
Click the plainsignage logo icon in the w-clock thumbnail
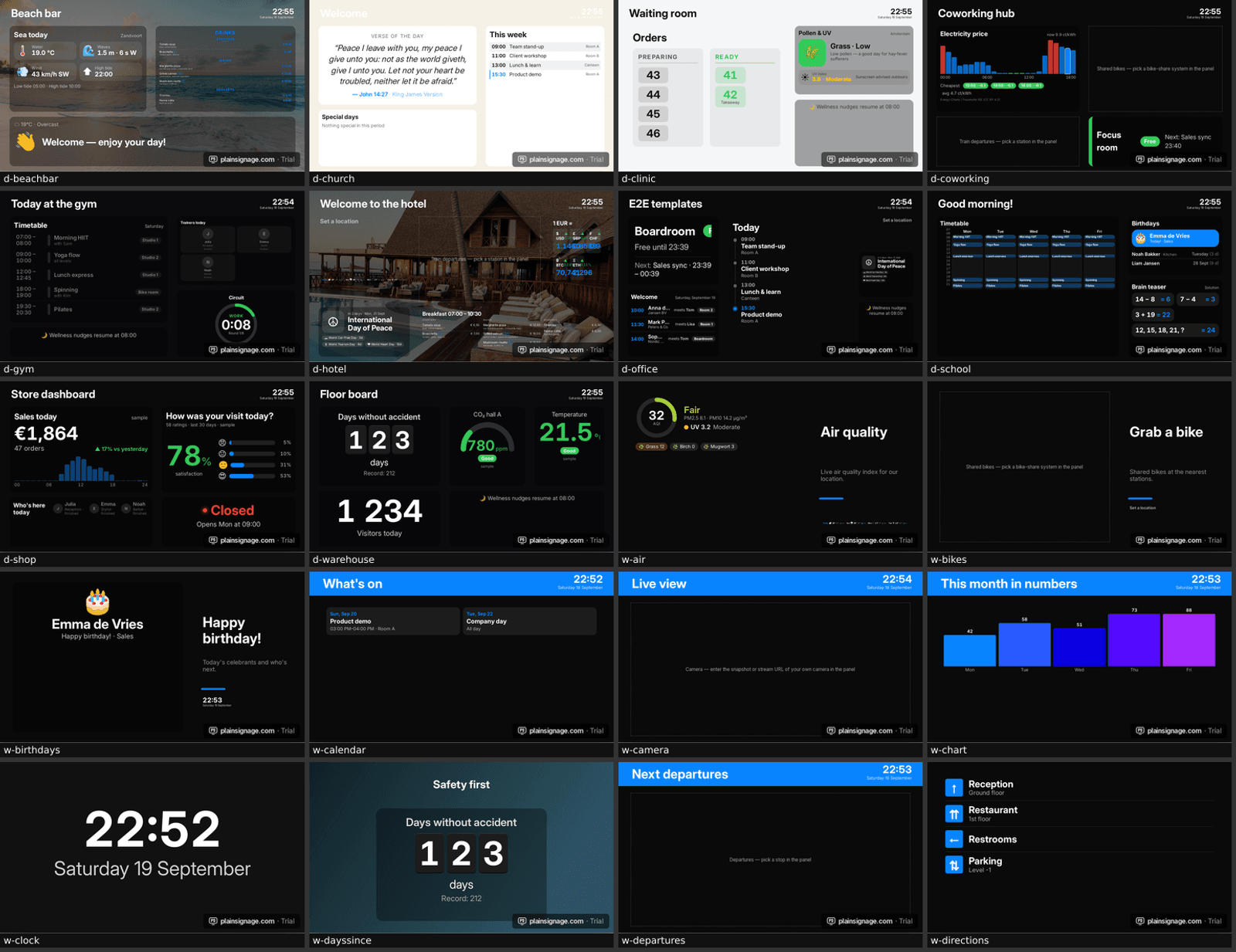213,921
